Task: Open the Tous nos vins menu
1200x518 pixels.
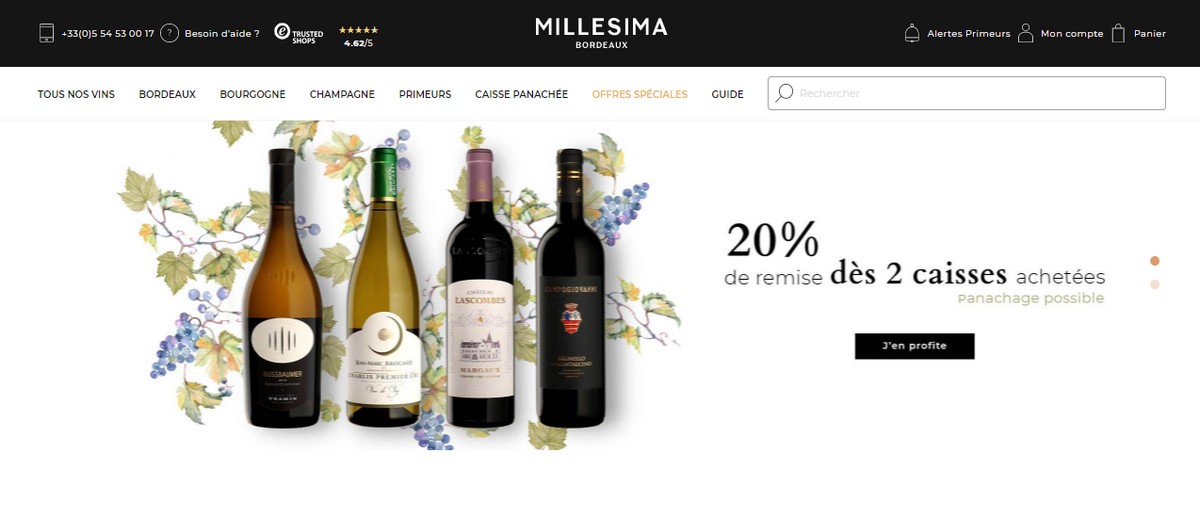Action: [76, 94]
